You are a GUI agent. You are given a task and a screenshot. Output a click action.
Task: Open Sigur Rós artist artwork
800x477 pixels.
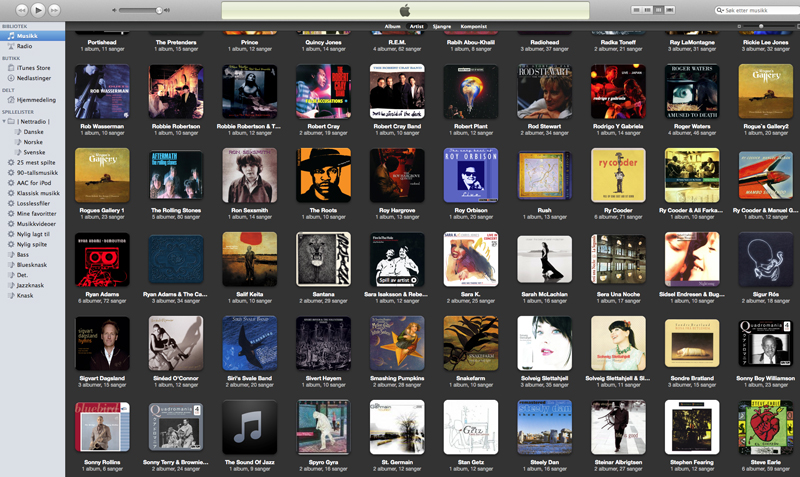click(x=765, y=260)
